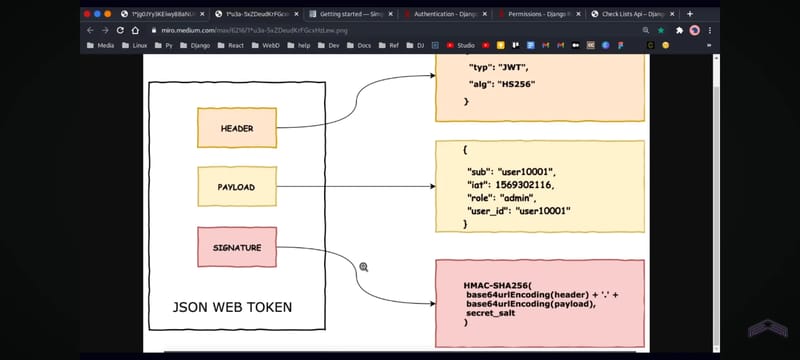Open the blue circular bookmark icon
The image size is (800, 360).
coord(606,45)
